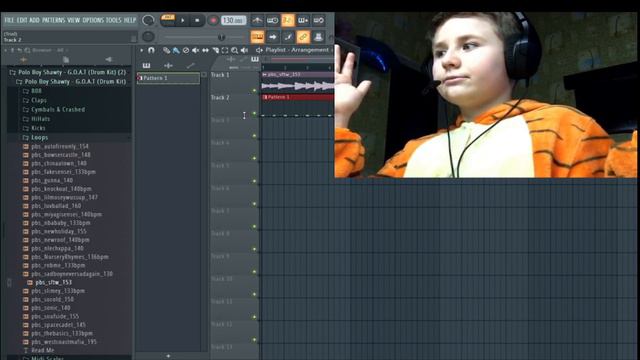Open the OPTIONS menu
Viewport: 640px width, 360px height.
point(93,20)
